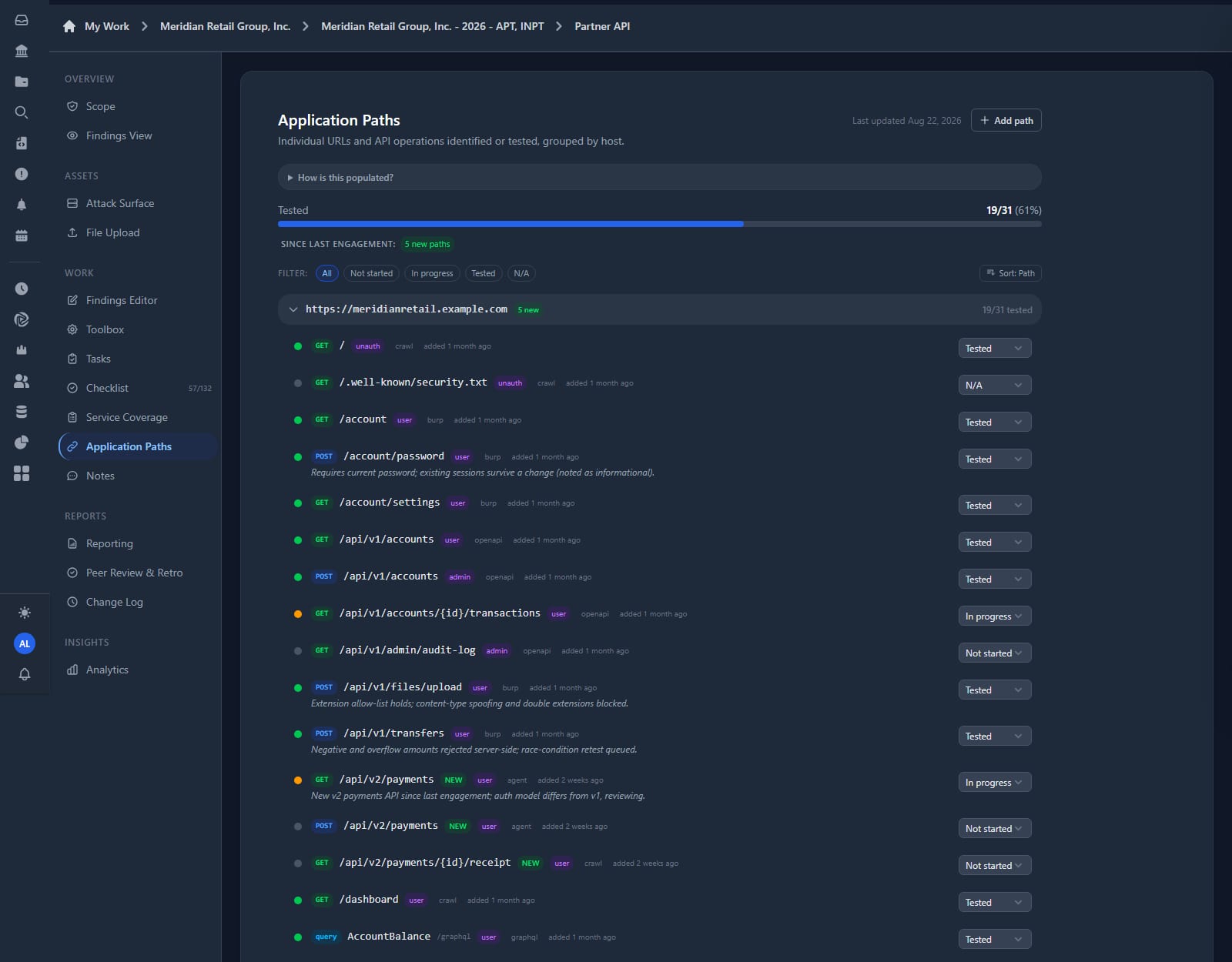Open Checklist showing 57/132
The image size is (1232, 962).
[x=139, y=388]
